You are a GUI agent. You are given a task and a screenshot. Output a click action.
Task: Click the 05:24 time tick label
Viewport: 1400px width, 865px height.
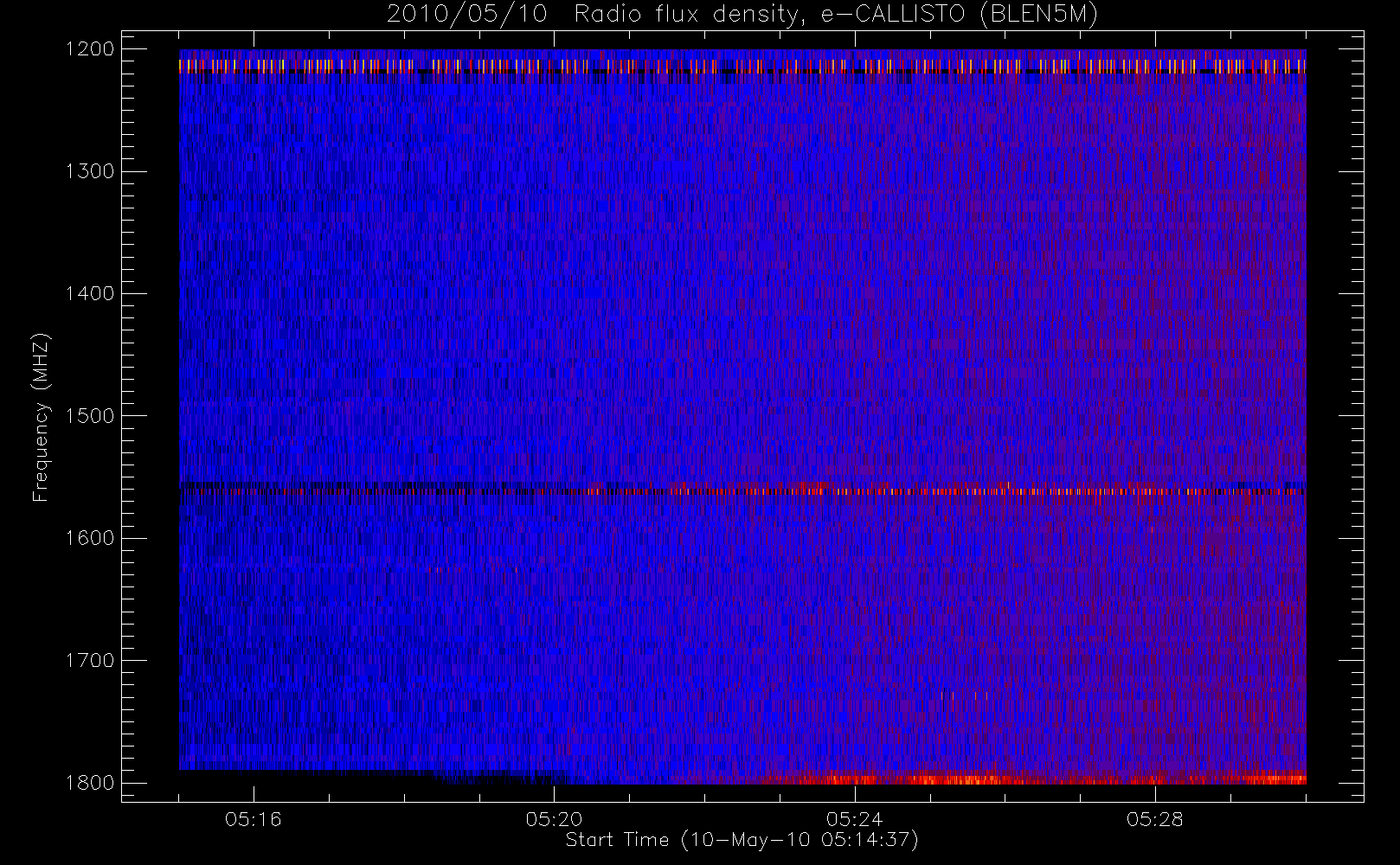(854, 819)
